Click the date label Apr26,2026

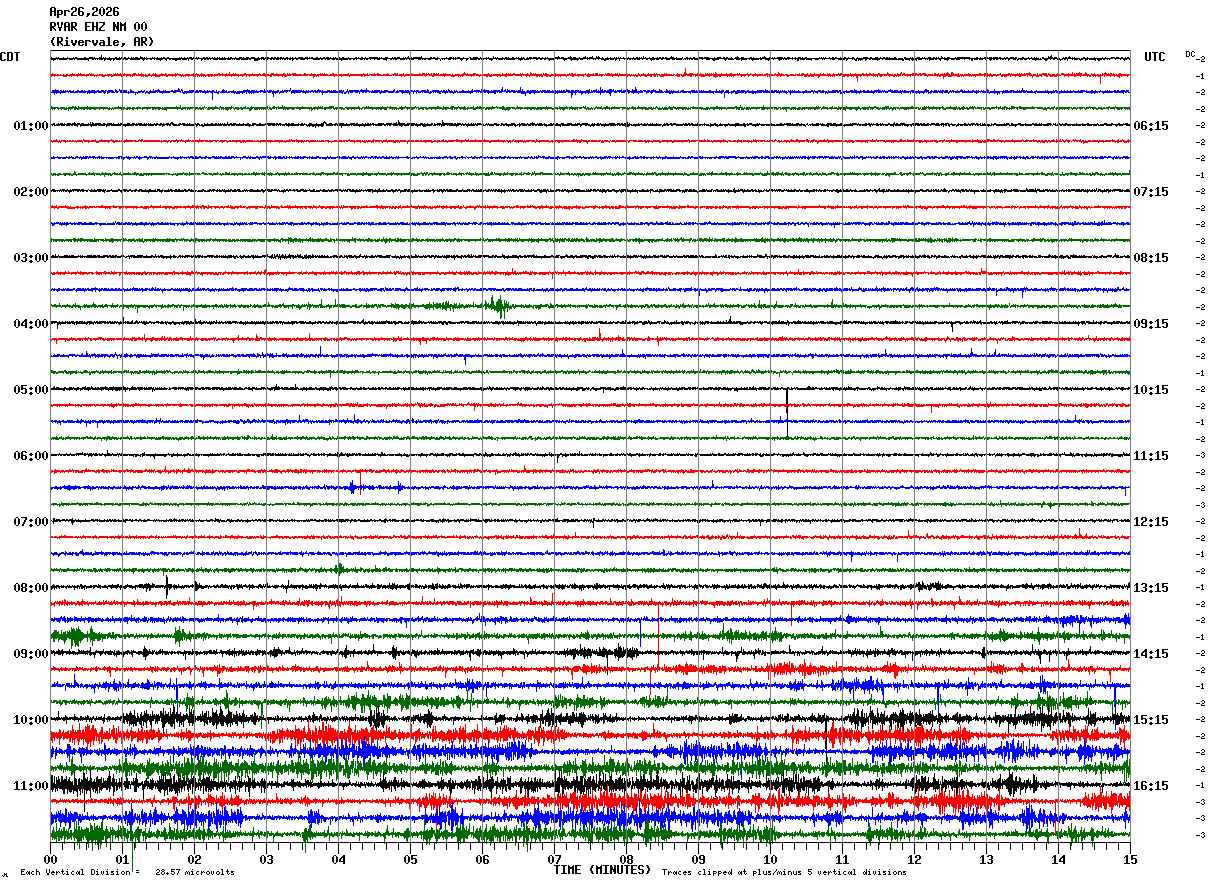[x=84, y=12]
